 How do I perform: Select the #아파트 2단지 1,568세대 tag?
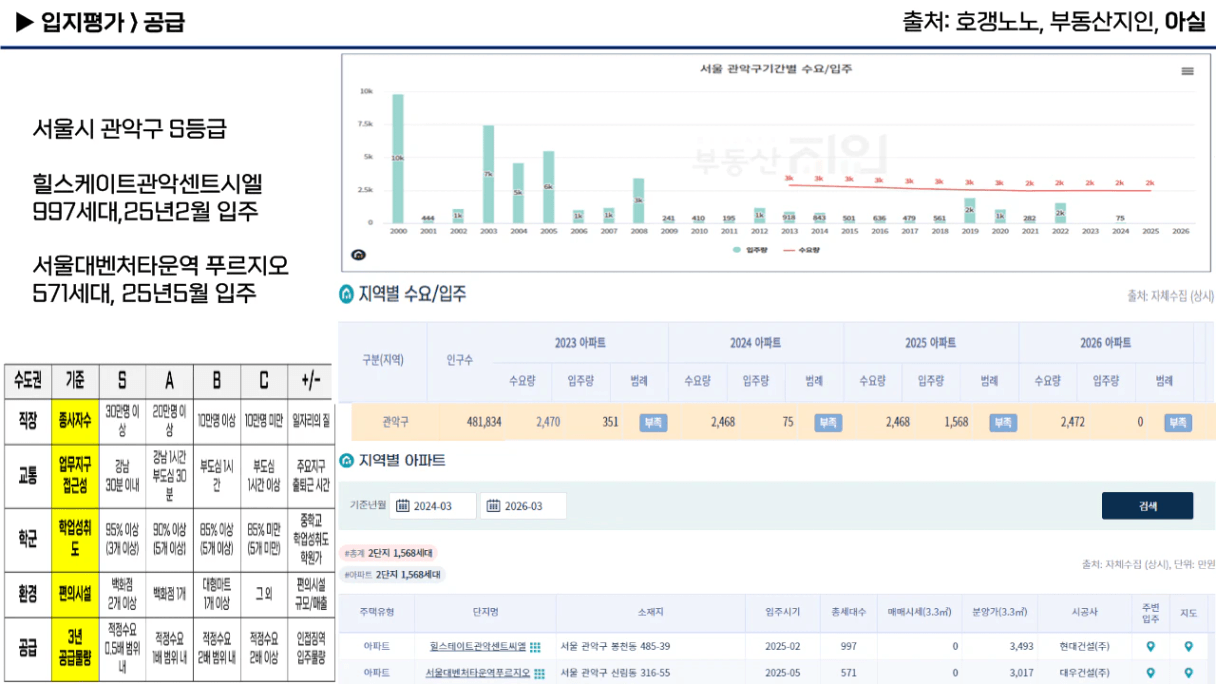point(393,574)
